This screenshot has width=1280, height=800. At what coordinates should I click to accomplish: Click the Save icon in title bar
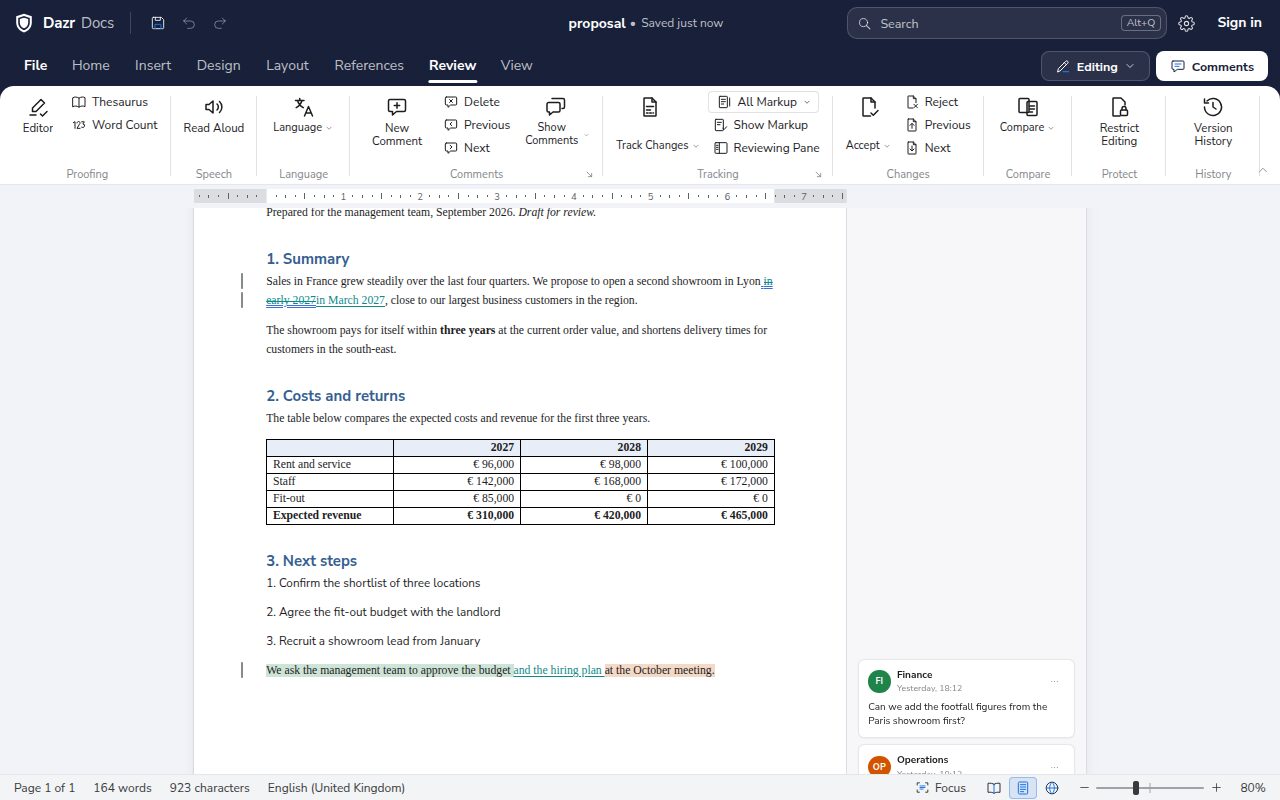[x=158, y=23]
